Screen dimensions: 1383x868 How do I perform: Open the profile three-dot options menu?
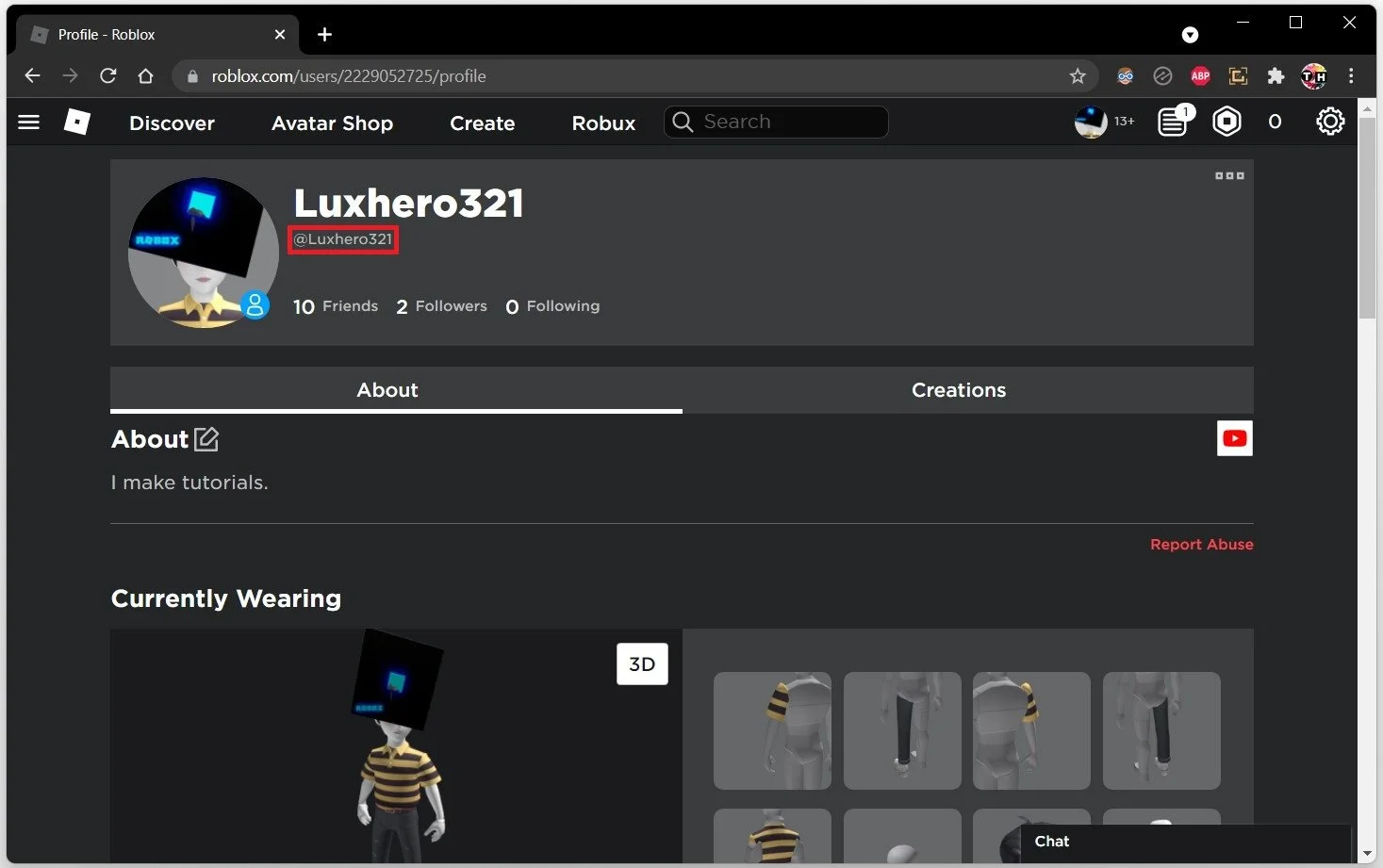(x=1229, y=176)
